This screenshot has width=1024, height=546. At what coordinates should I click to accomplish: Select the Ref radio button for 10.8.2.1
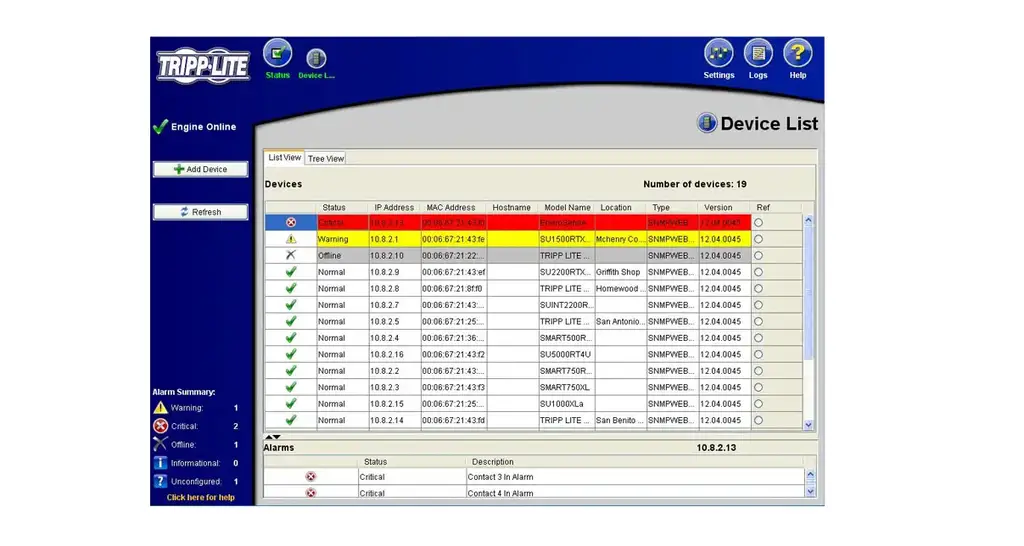click(x=758, y=239)
